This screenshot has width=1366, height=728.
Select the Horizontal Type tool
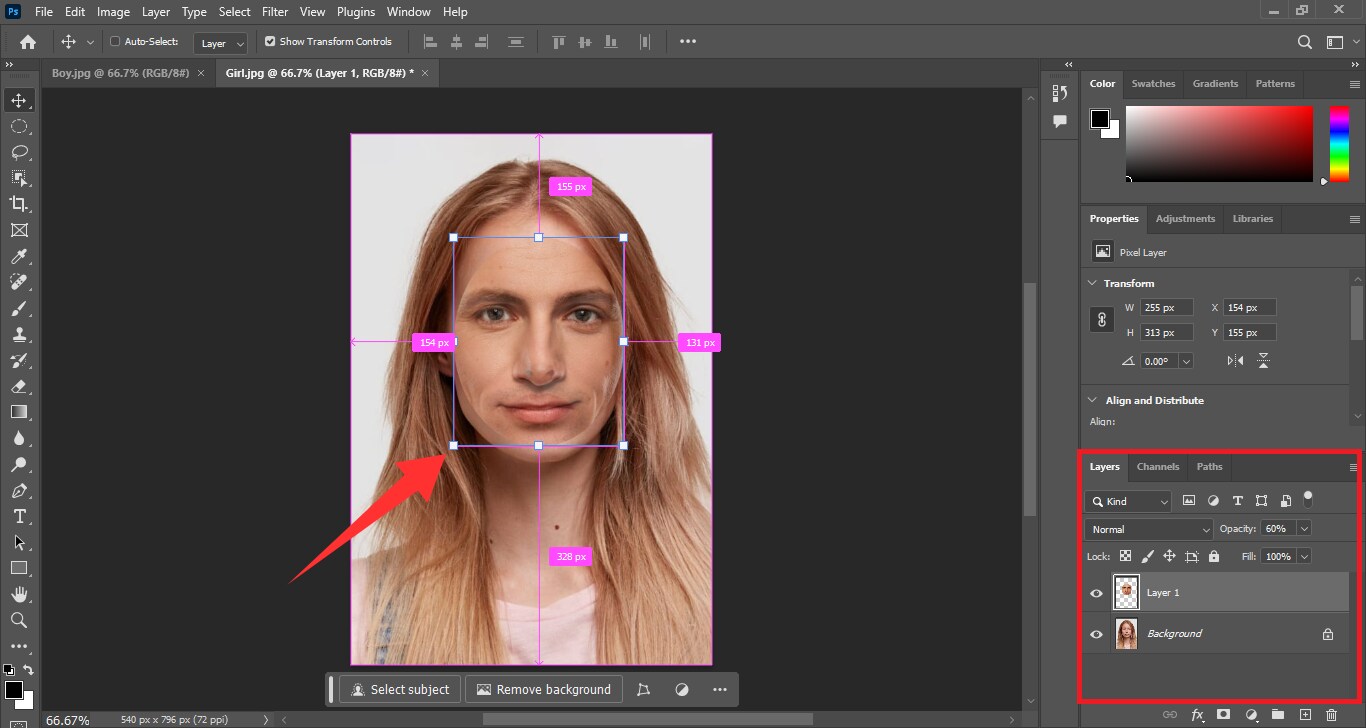tap(19, 516)
